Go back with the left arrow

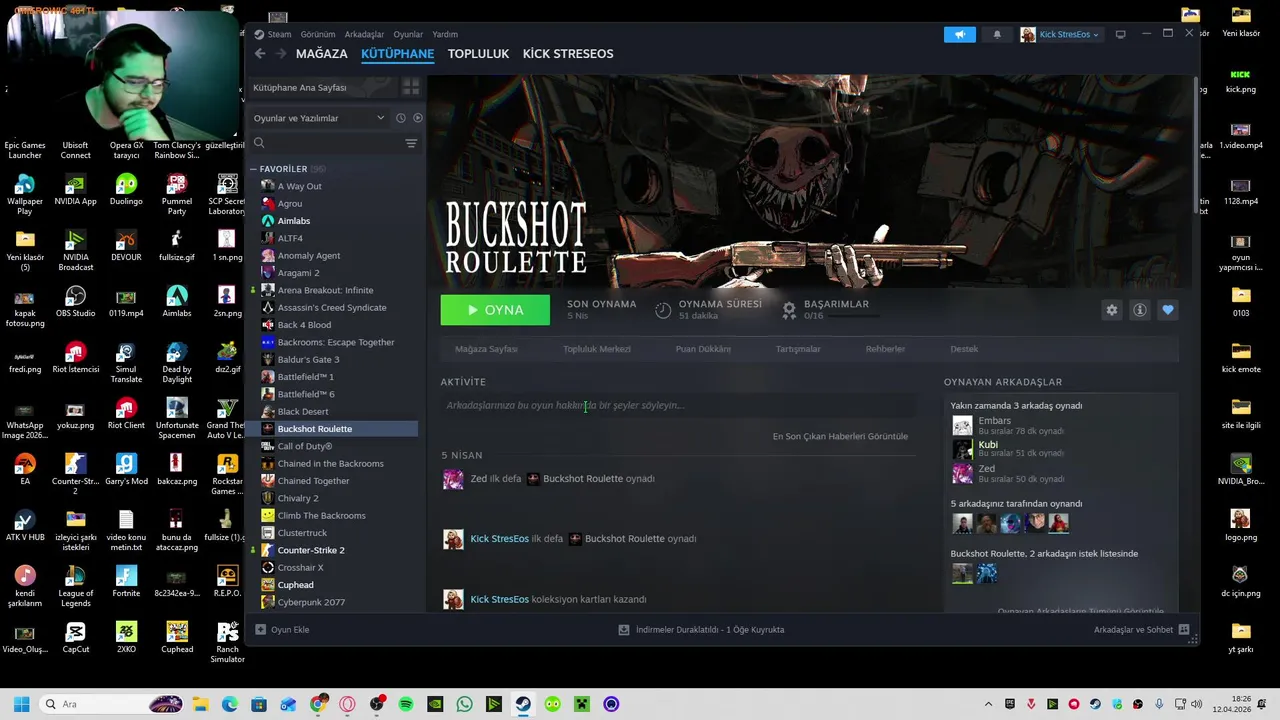point(260,54)
